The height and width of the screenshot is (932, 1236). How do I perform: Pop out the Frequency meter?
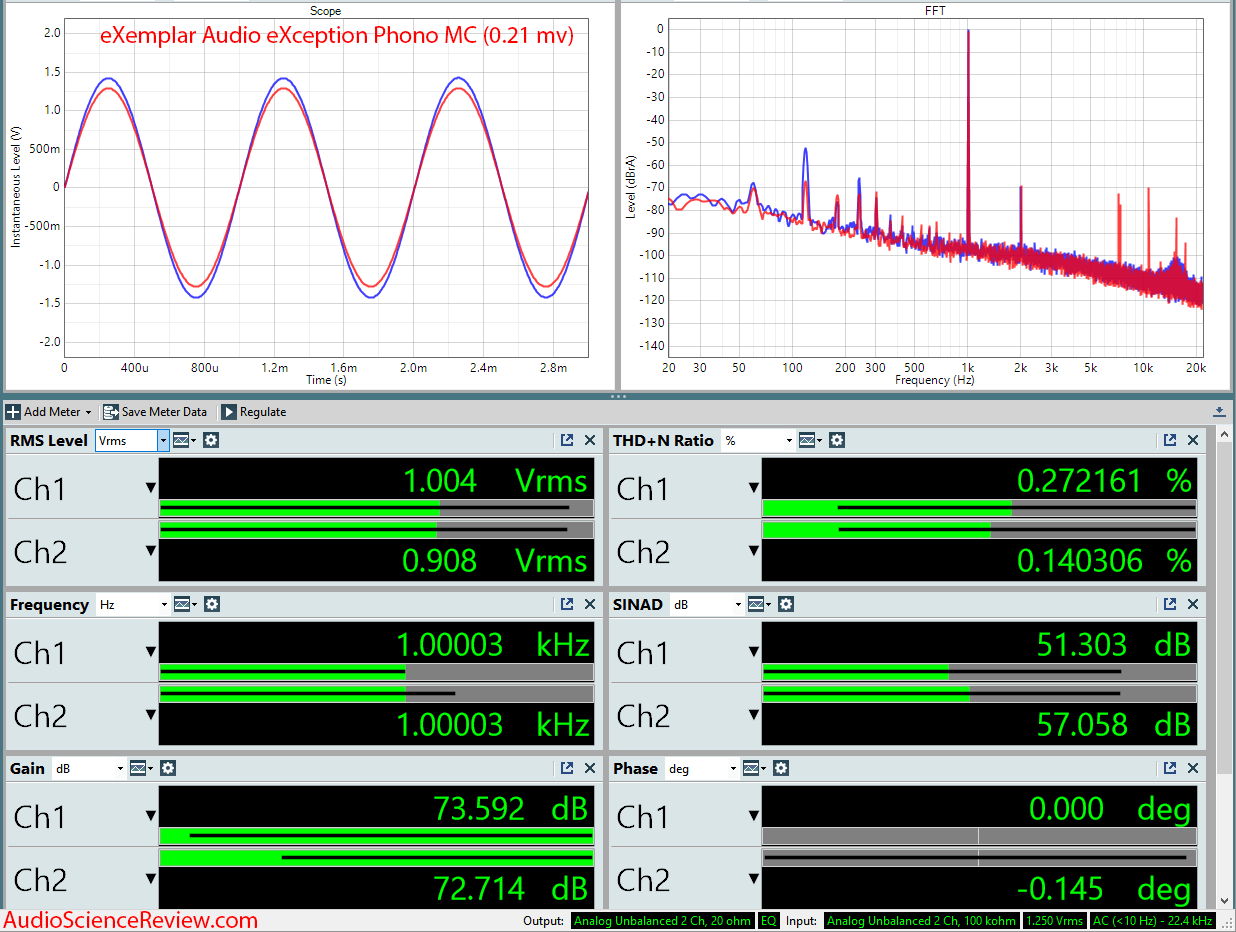point(567,604)
